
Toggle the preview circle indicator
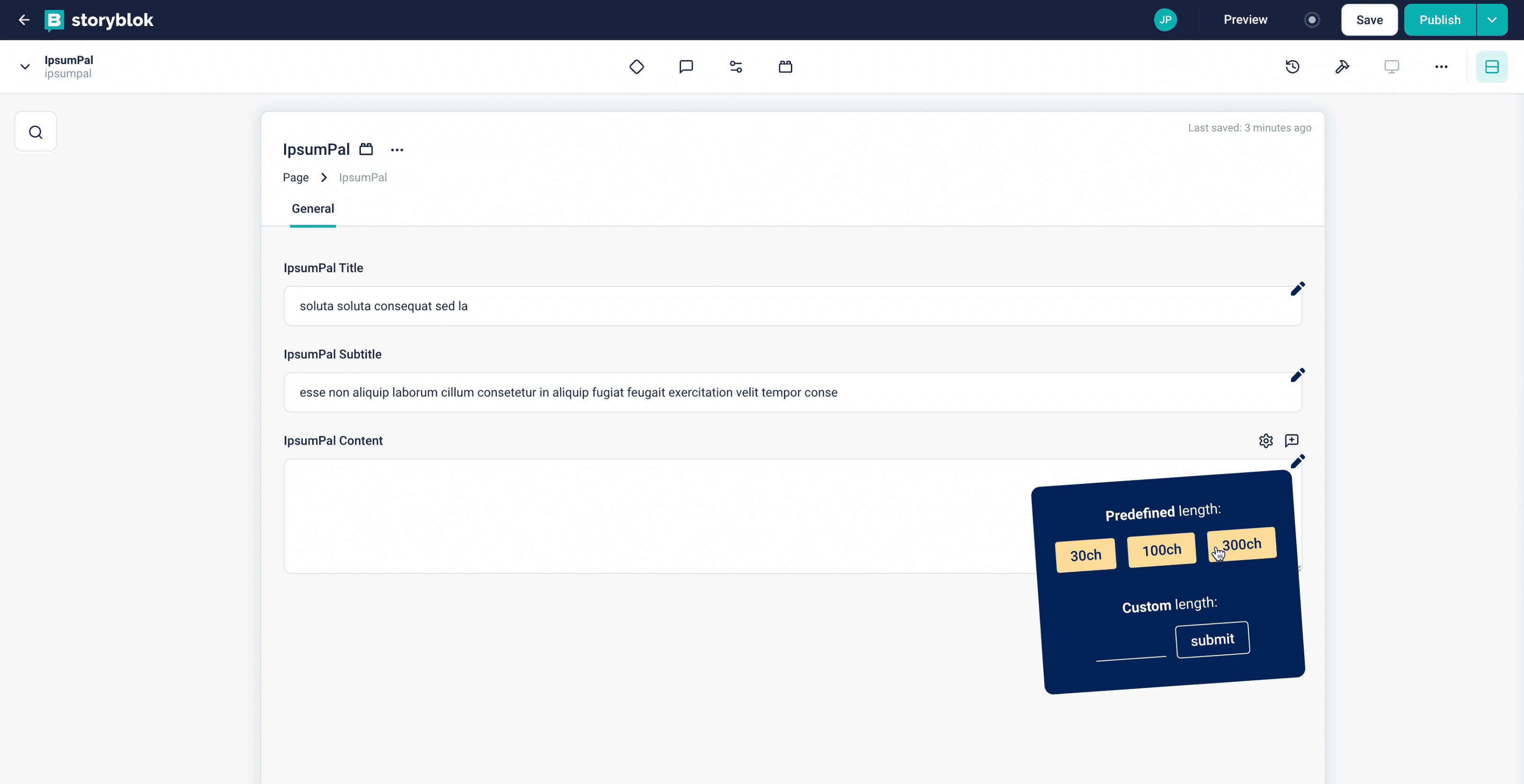[1312, 19]
